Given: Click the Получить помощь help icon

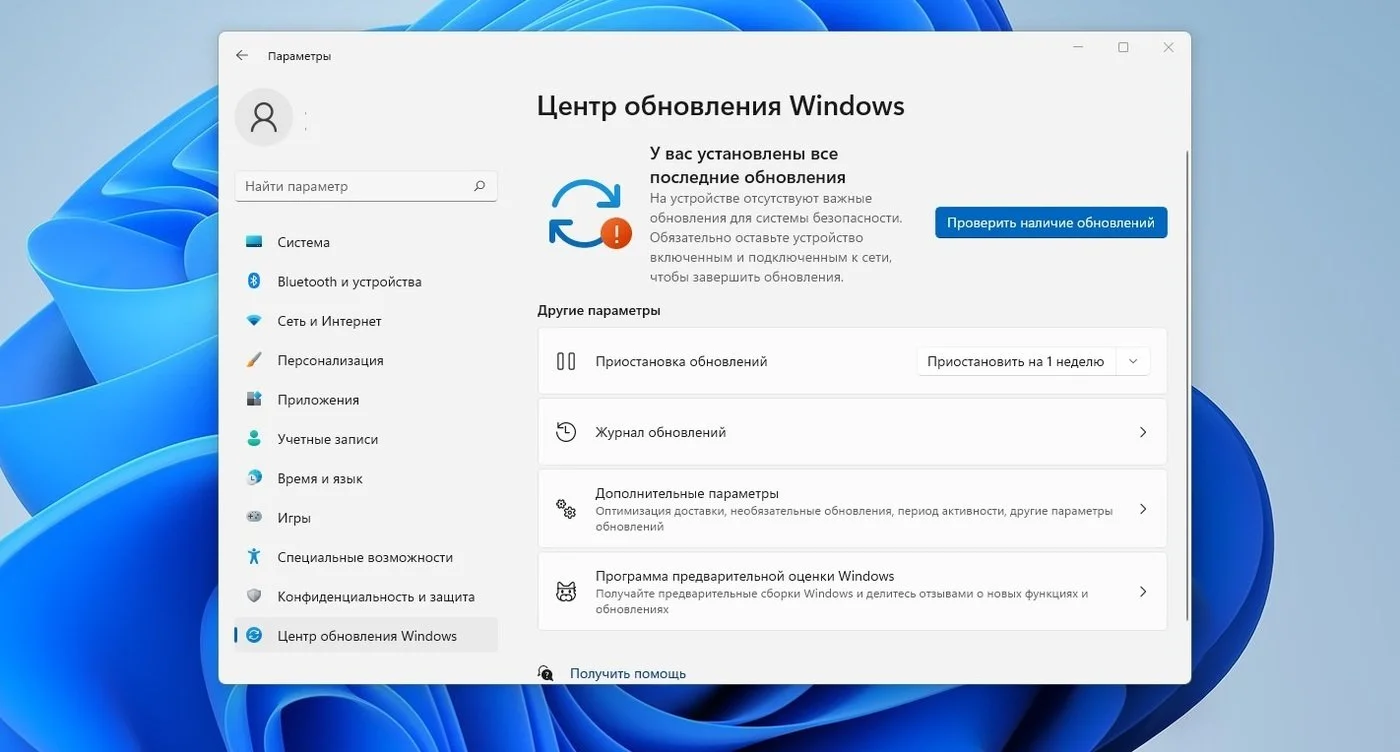Looking at the screenshot, I should 546,673.
